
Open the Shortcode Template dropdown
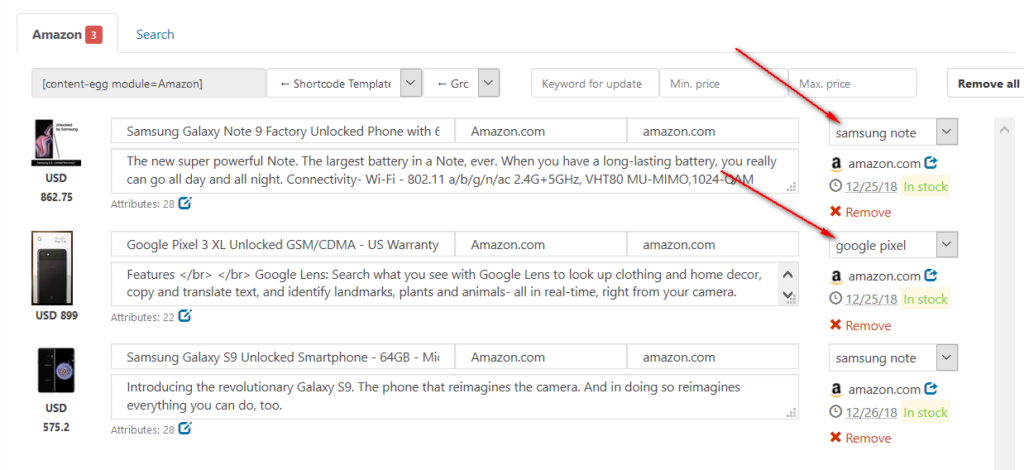point(410,84)
